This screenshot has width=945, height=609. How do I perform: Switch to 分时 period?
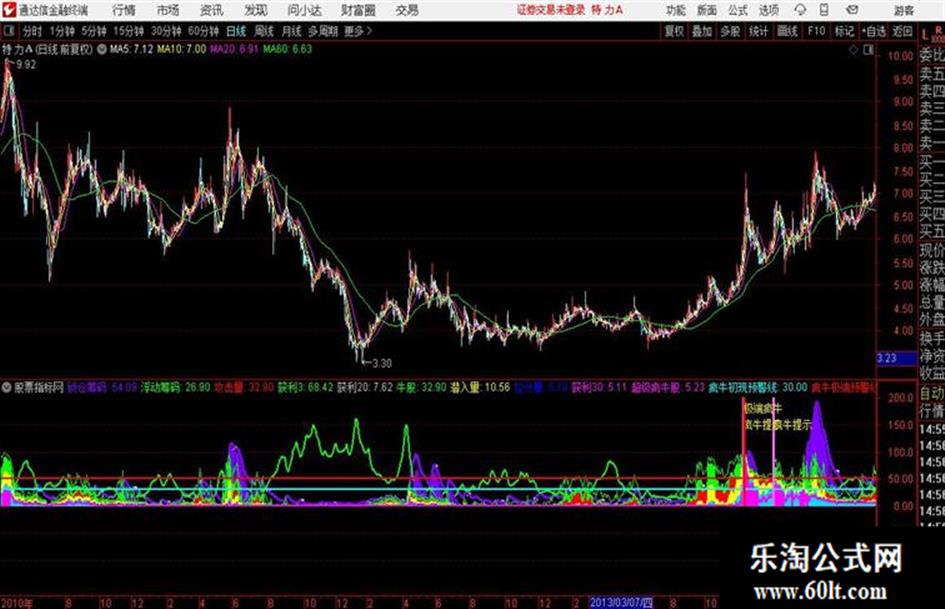click(33, 31)
